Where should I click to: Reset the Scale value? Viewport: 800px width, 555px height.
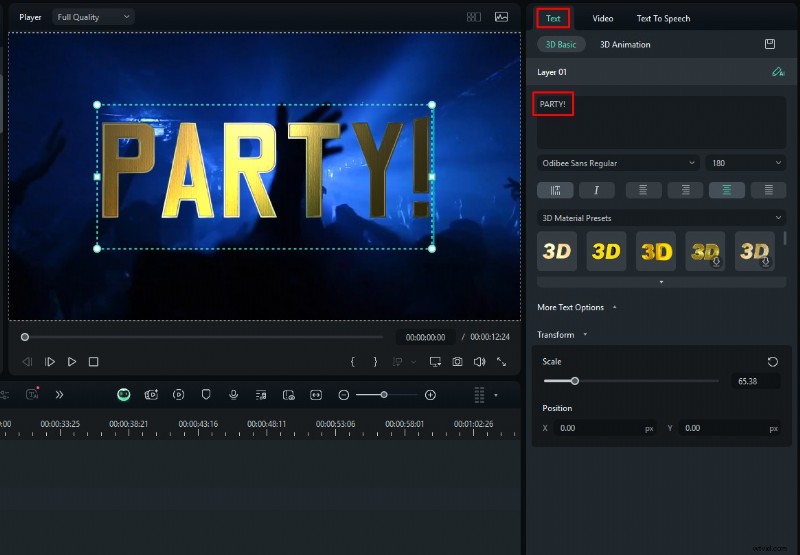(772, 362)
